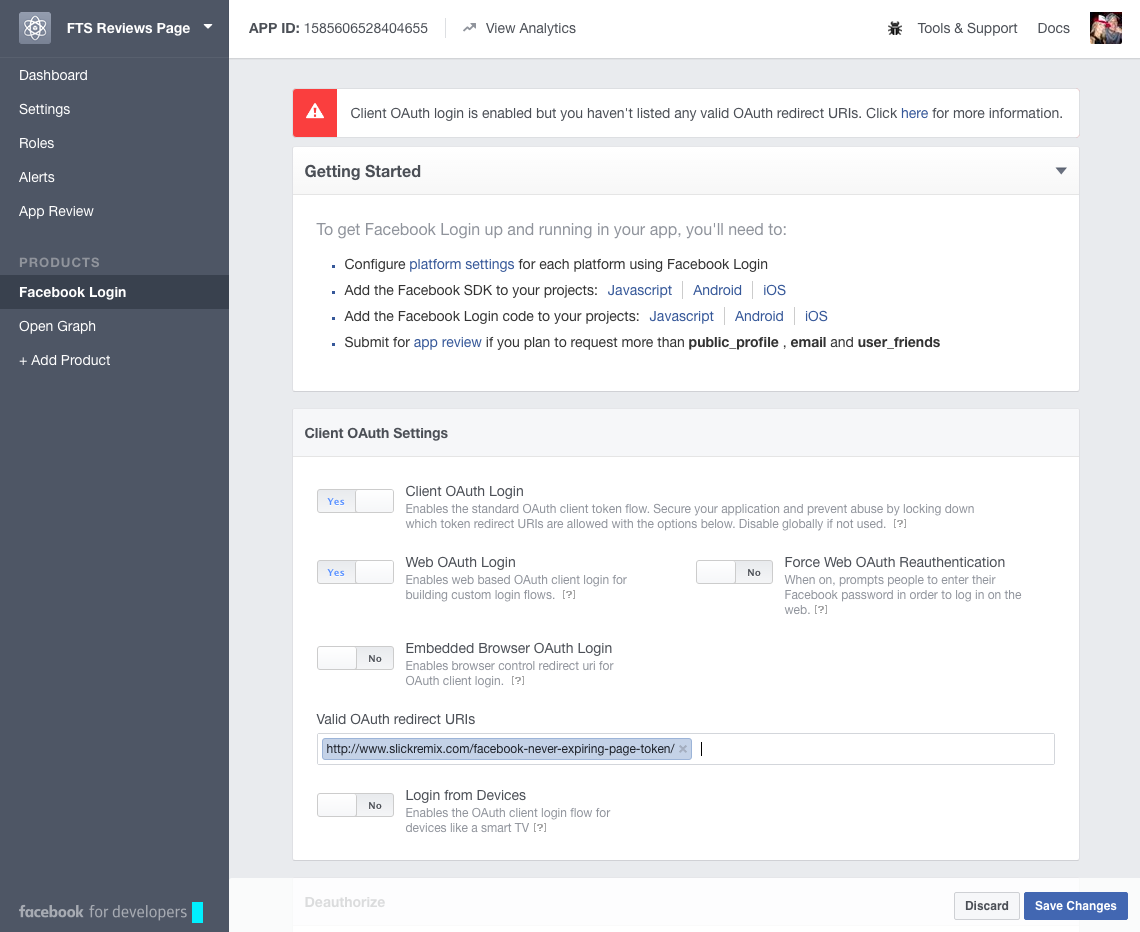
Task: Click help [?] for Login from Devices
Action: pyautogui.click(x=539, y=827)
